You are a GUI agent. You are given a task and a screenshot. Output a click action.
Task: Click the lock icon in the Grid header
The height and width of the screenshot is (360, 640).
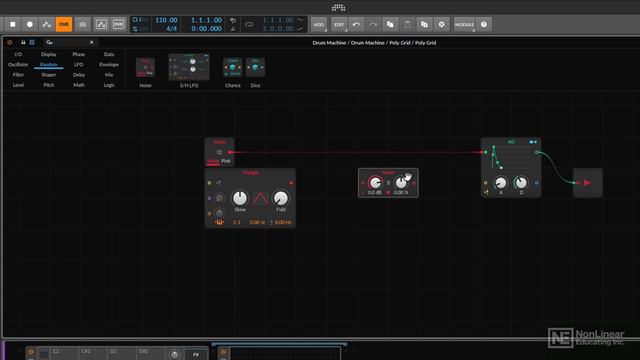23,42
